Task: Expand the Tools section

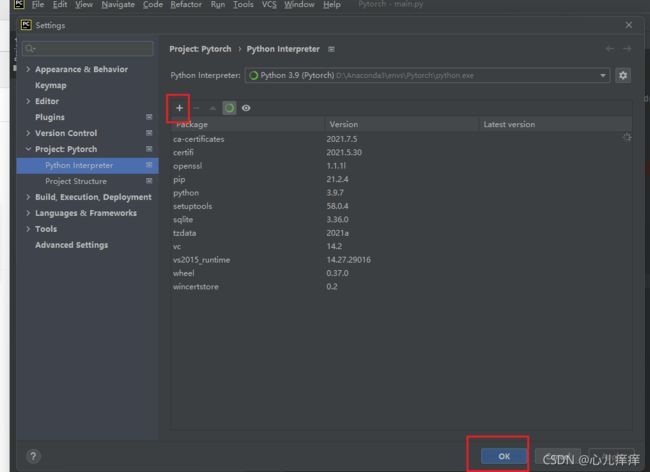Action: [x=28, y=229]
